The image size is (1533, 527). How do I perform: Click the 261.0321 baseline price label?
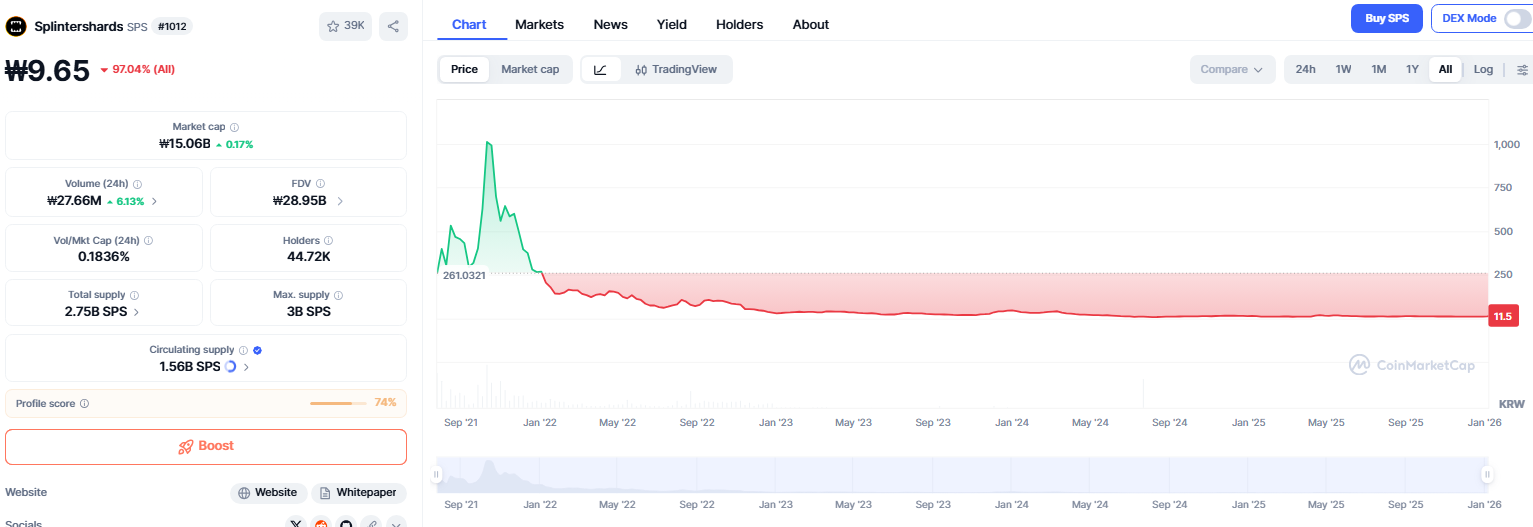[x=464, y=275]
